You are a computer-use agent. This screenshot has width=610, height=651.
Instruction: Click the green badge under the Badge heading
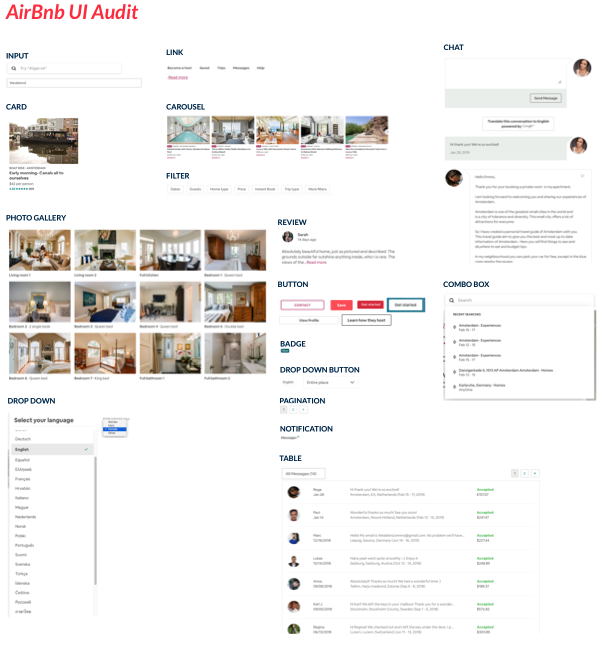click(x=285, y=351)
